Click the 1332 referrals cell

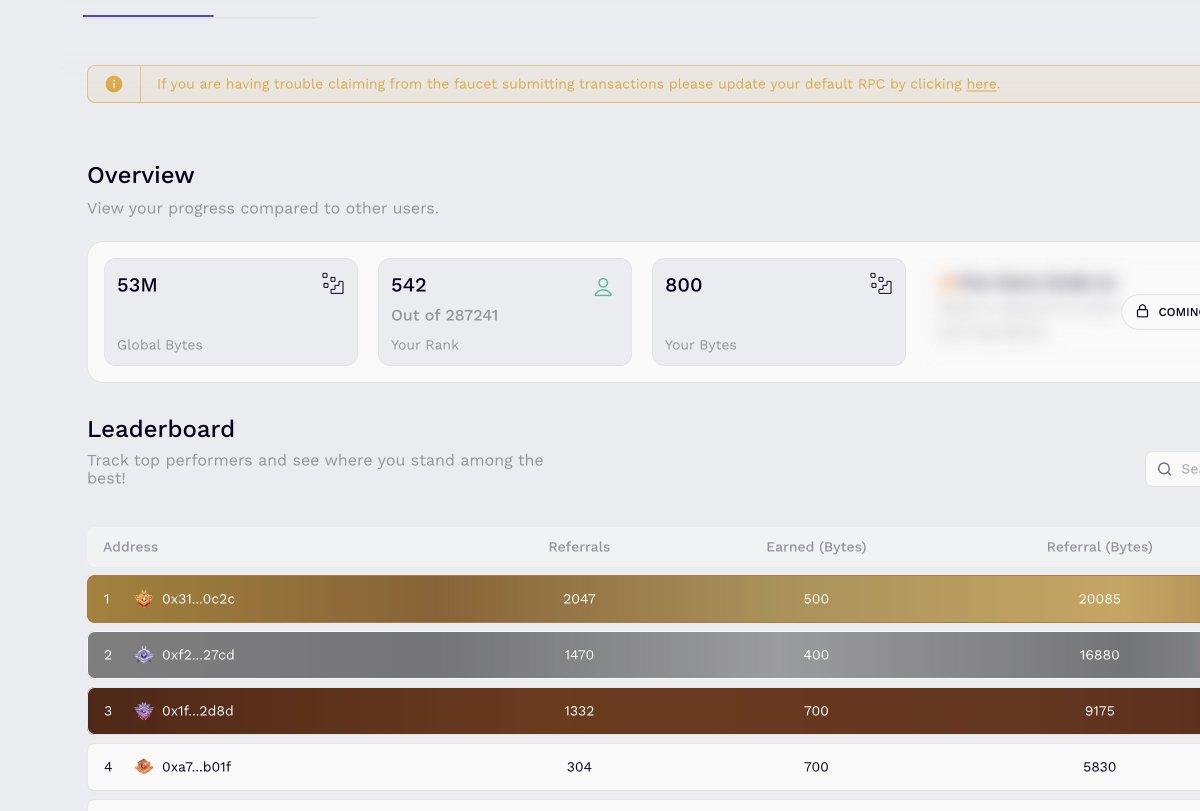(579, 711)
